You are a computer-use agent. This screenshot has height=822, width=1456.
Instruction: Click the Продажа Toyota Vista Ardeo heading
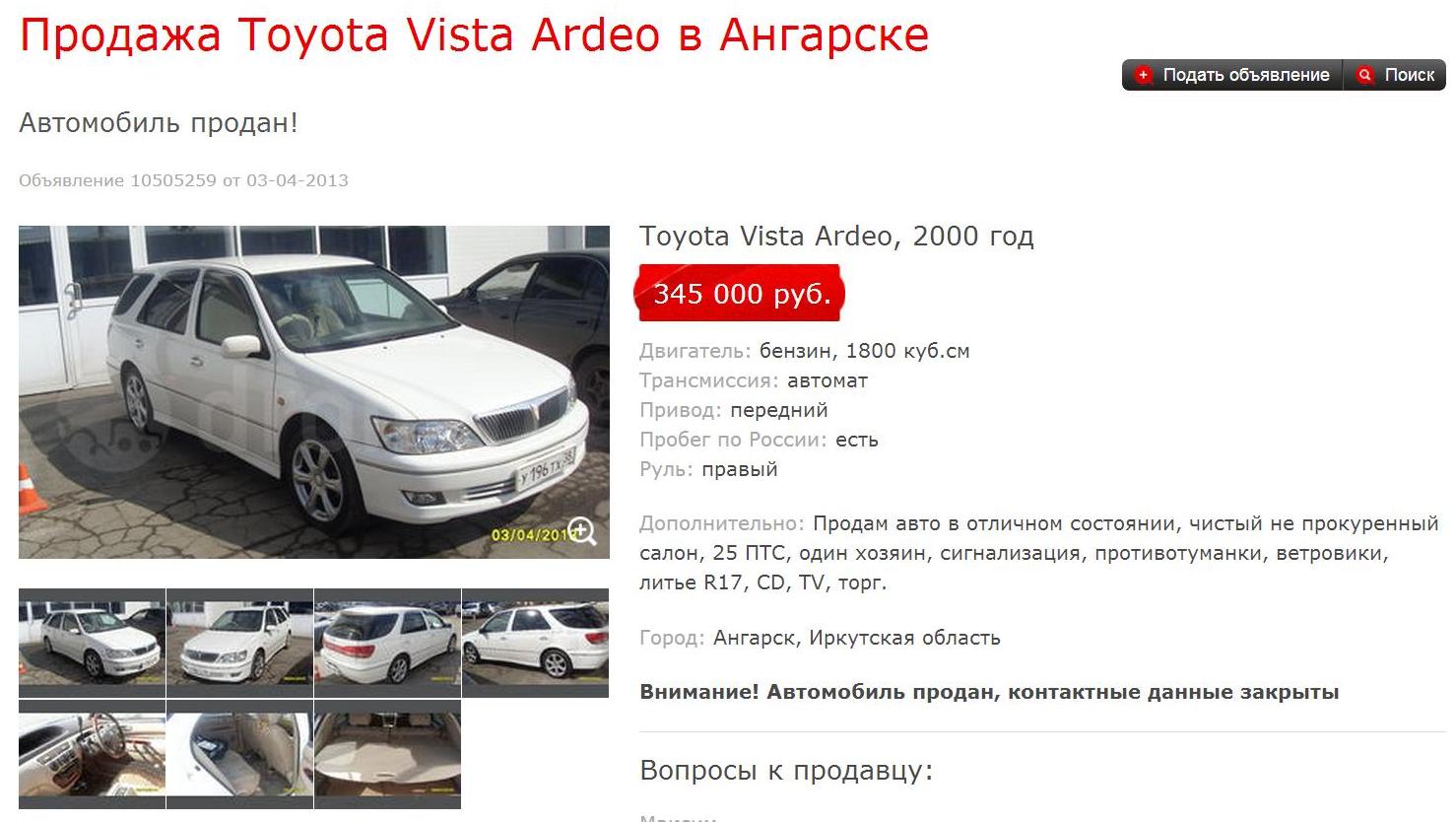coord(474,35)
